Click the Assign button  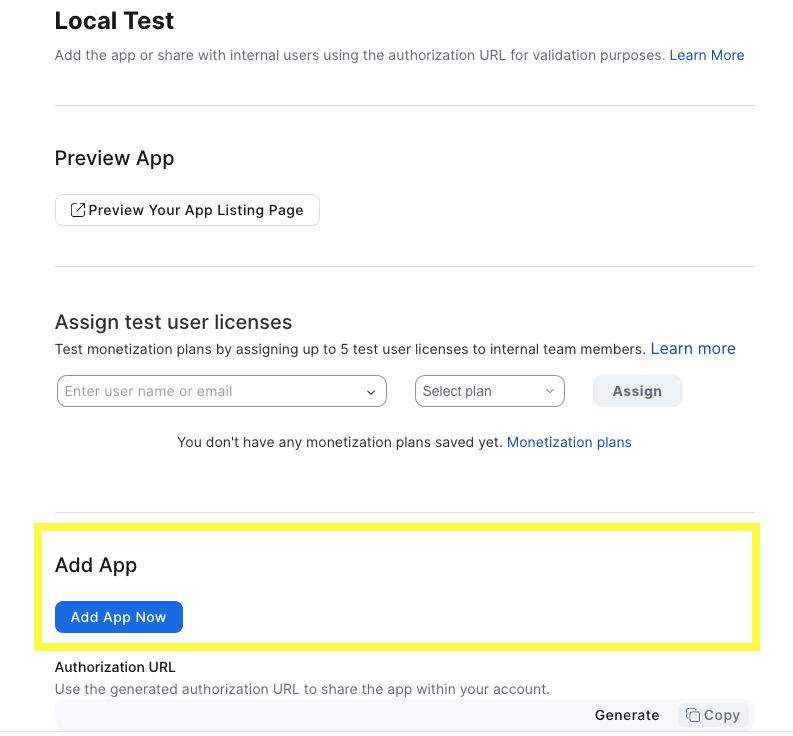637,391
